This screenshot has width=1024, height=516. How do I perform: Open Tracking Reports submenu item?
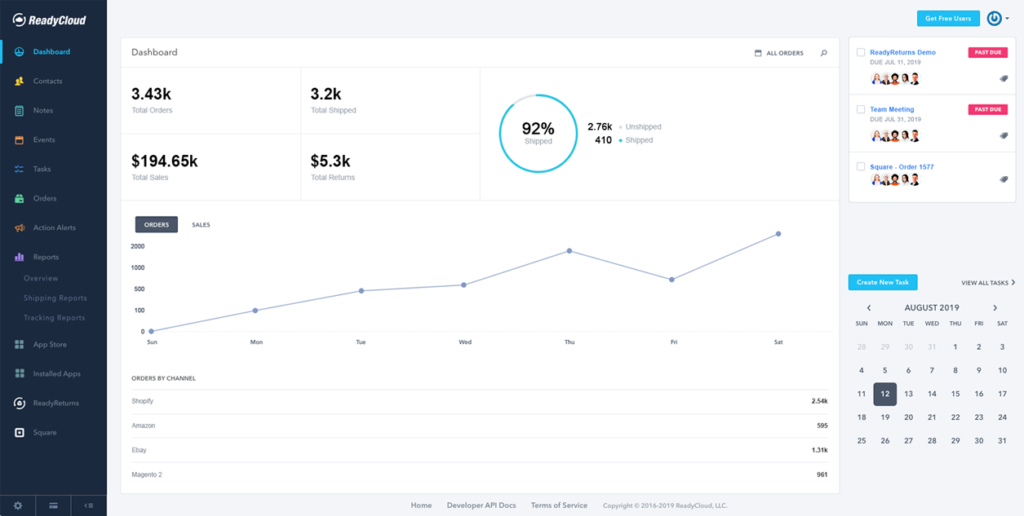pyautogui.click(x=54, y=317)
